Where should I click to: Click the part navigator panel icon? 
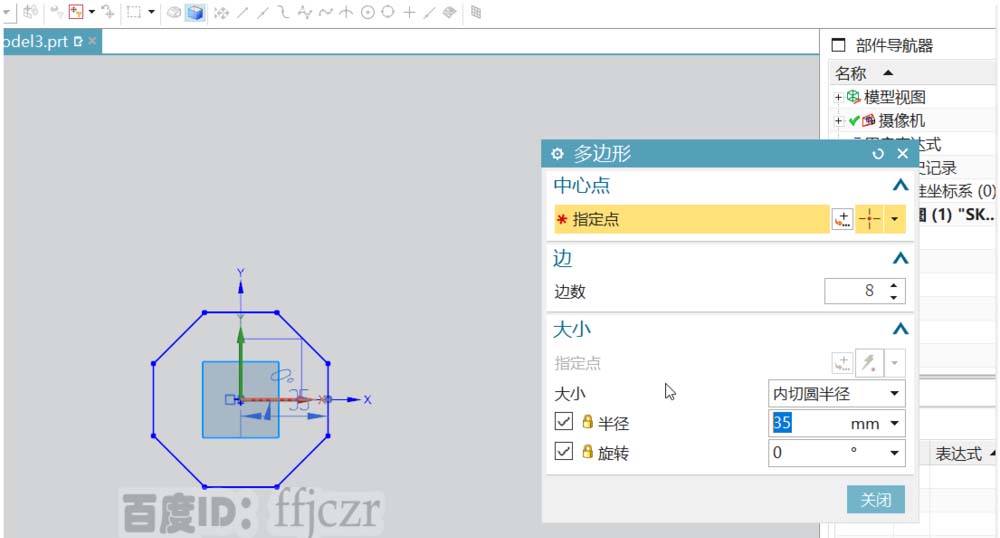tap(839, 45)
